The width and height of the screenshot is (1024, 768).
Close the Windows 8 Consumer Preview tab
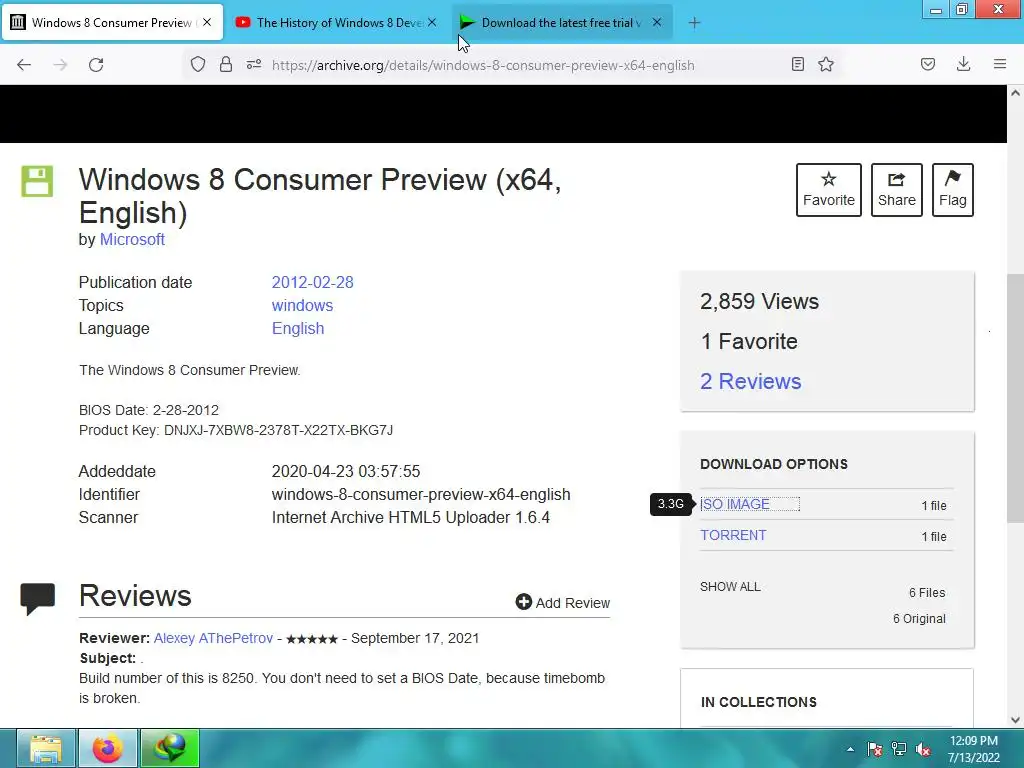pos(207,22)
